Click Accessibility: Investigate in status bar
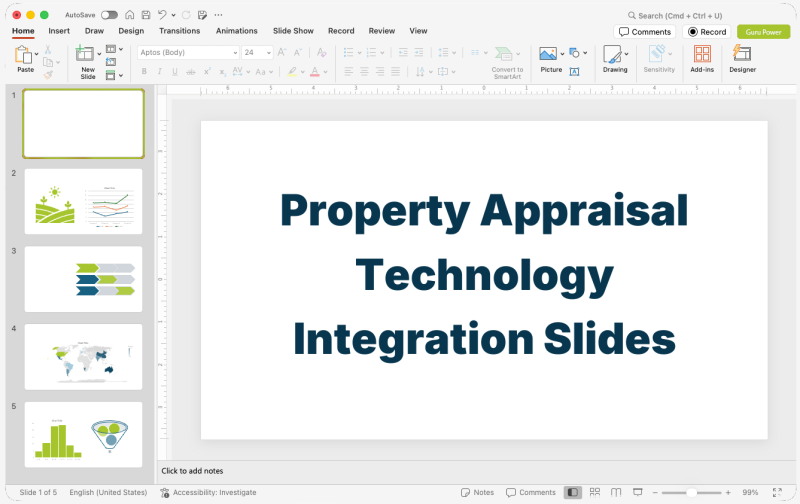This screenshot has width=800, height=504. [208, 492]
